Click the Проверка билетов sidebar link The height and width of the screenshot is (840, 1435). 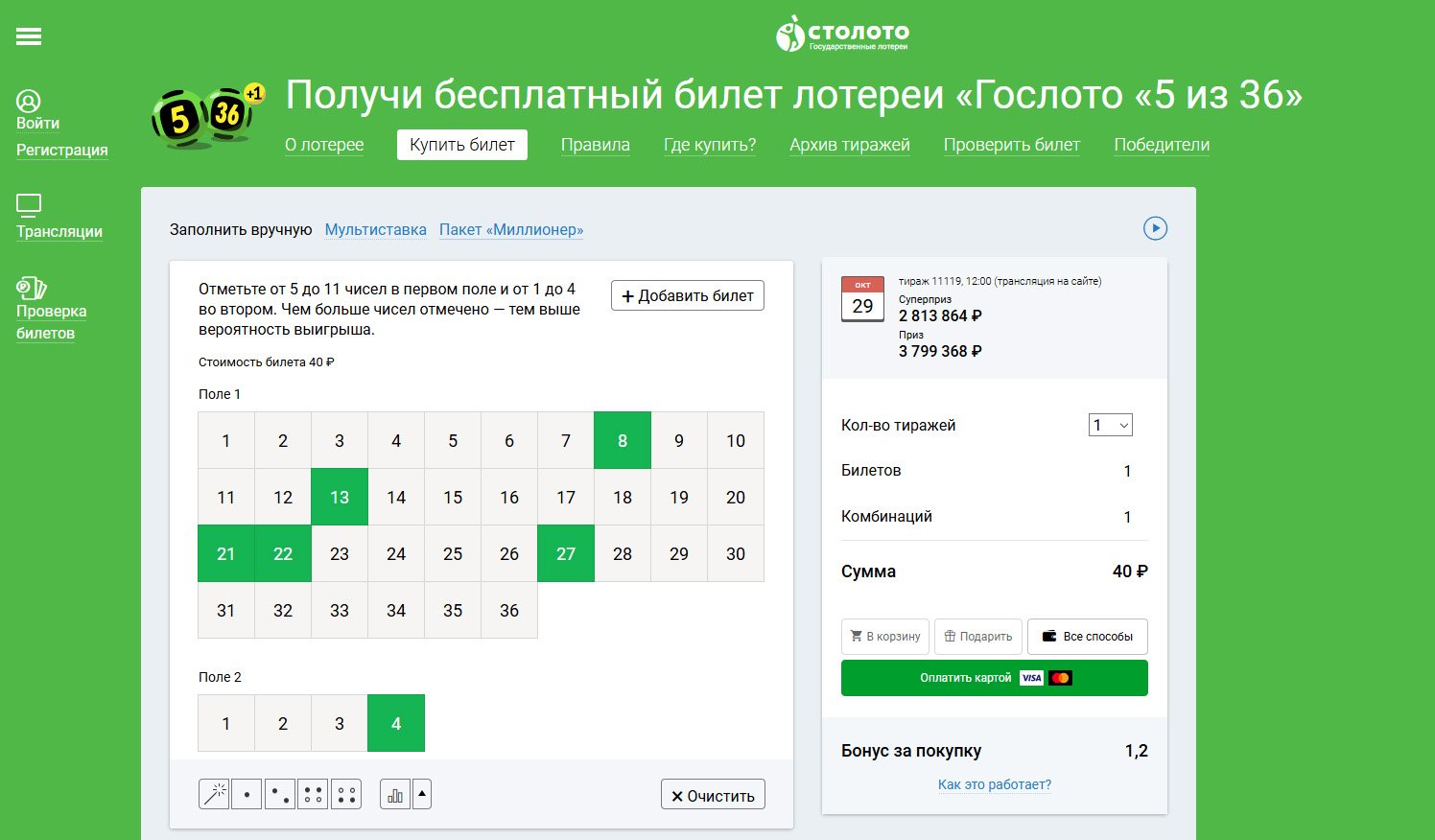52,322
